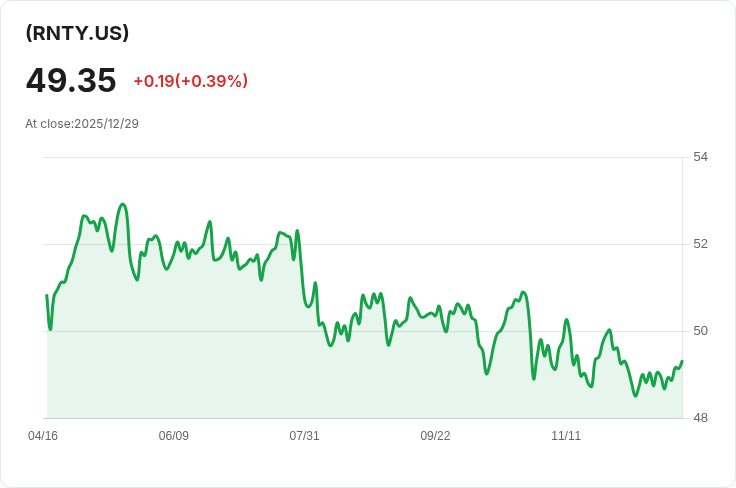736x488 pixels.
Task: Click the 48 price axis label
Action: (x=700, y=418)
